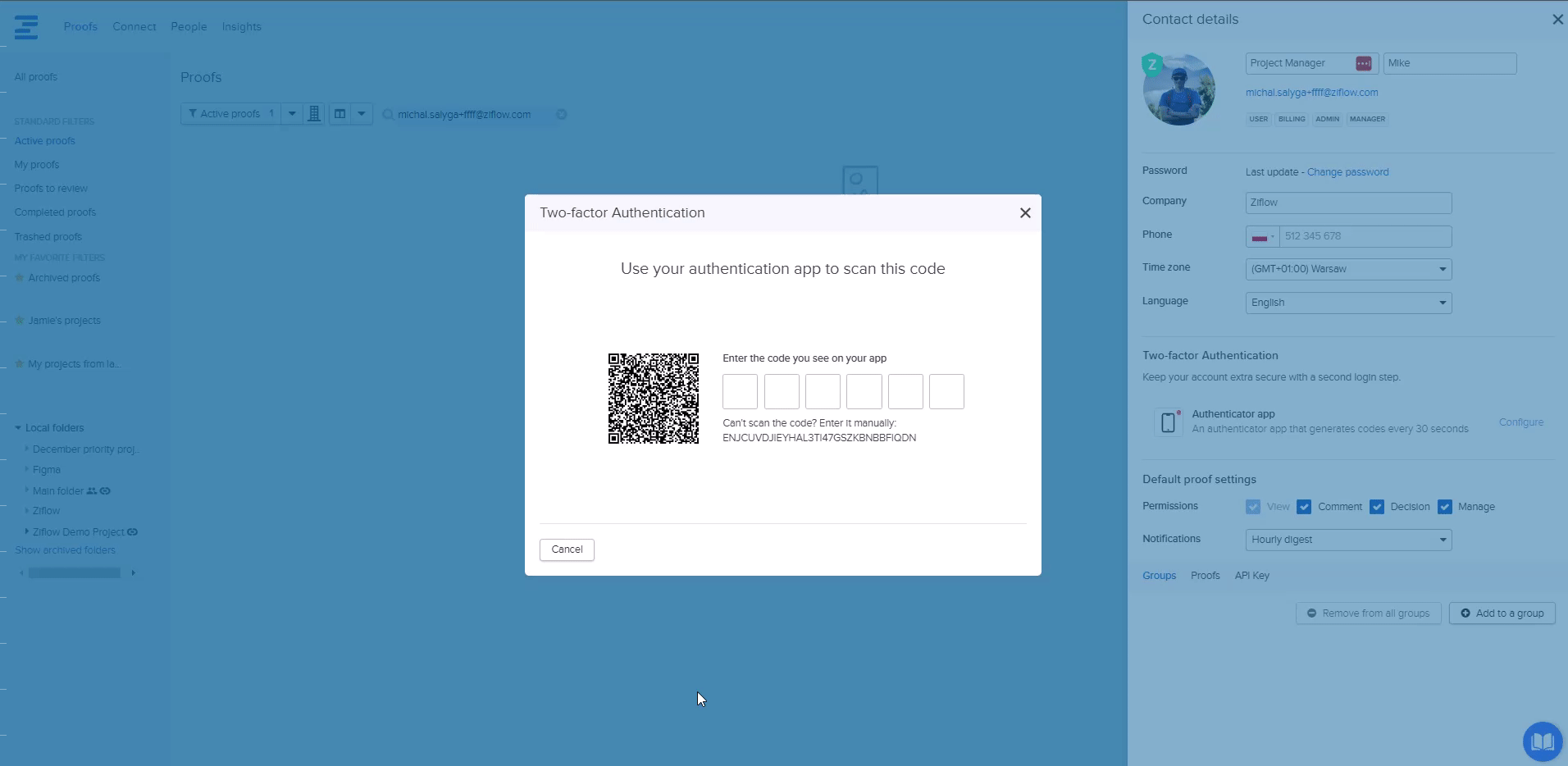Open the Time zone dropdown

pyautogui.click(x=1348, y=269)
